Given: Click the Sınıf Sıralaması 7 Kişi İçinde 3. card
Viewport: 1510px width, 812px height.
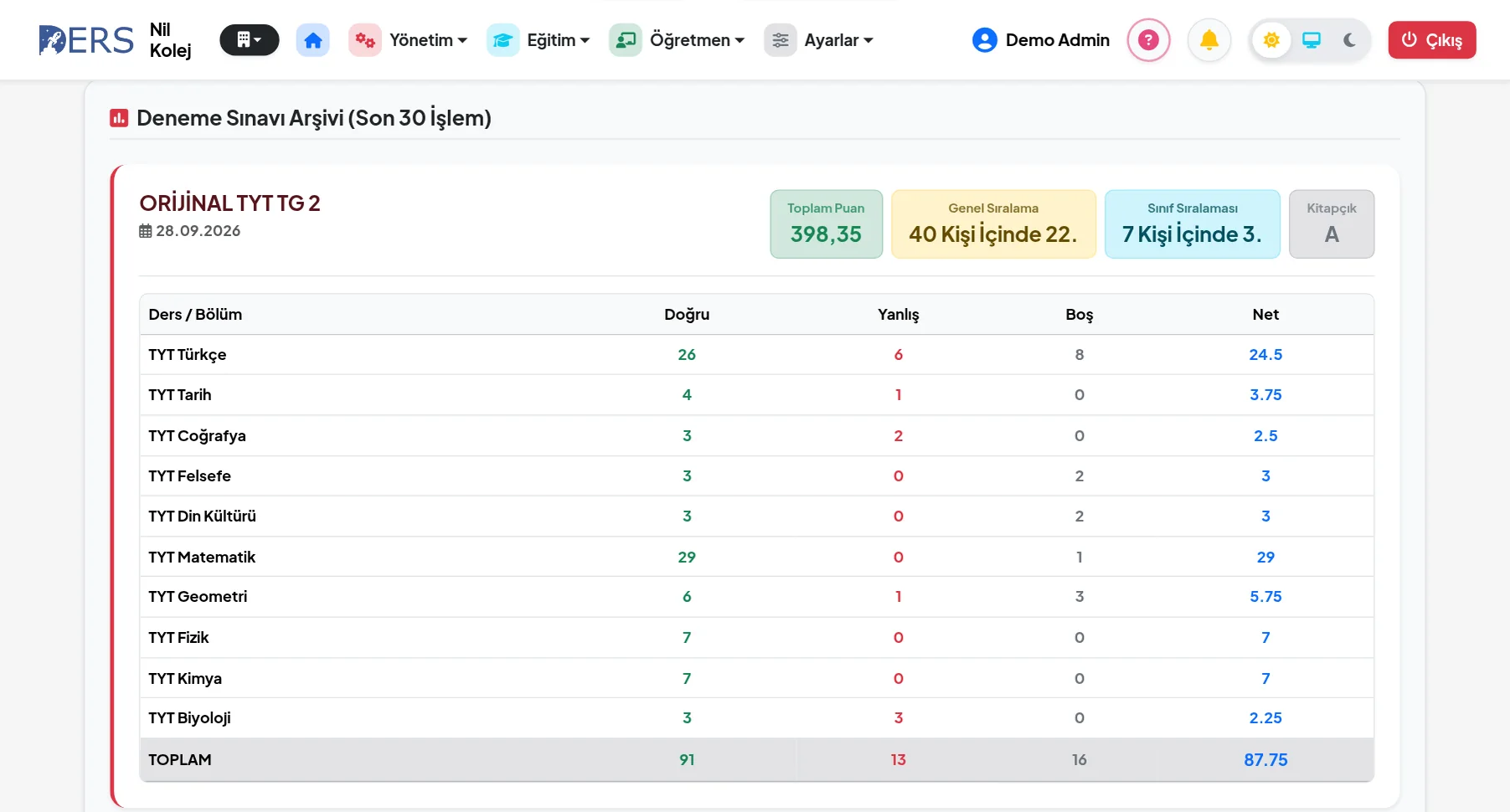Looking at the screenshot, I should coord(1193,224).
